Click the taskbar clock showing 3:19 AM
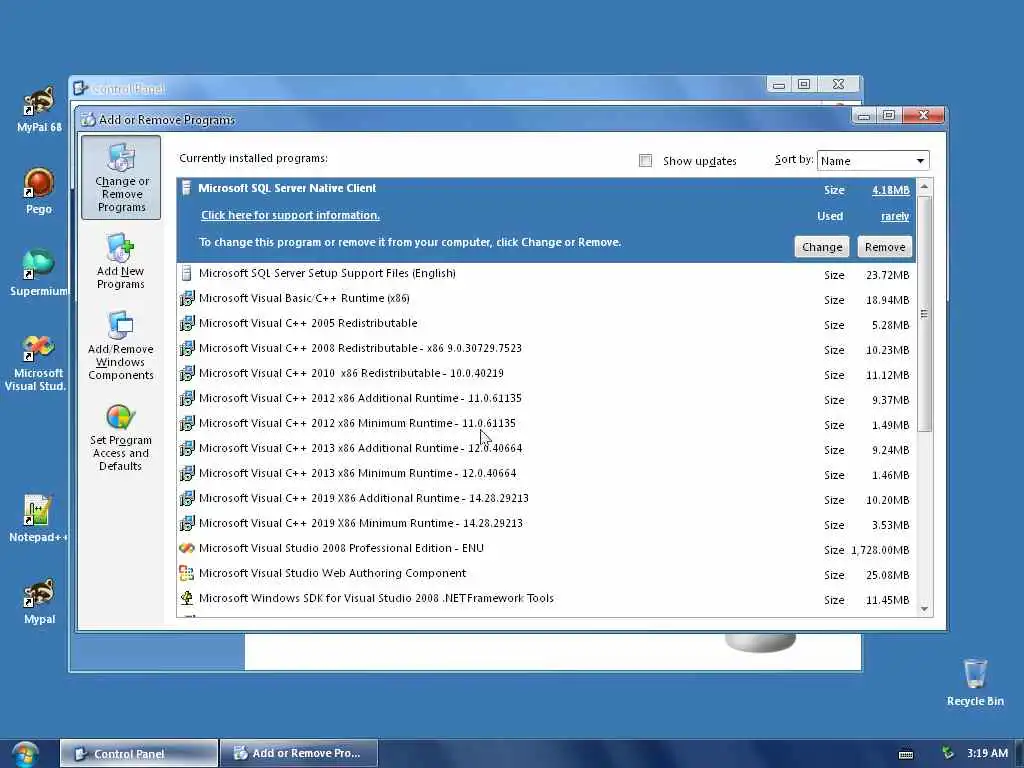 [987, 753]
